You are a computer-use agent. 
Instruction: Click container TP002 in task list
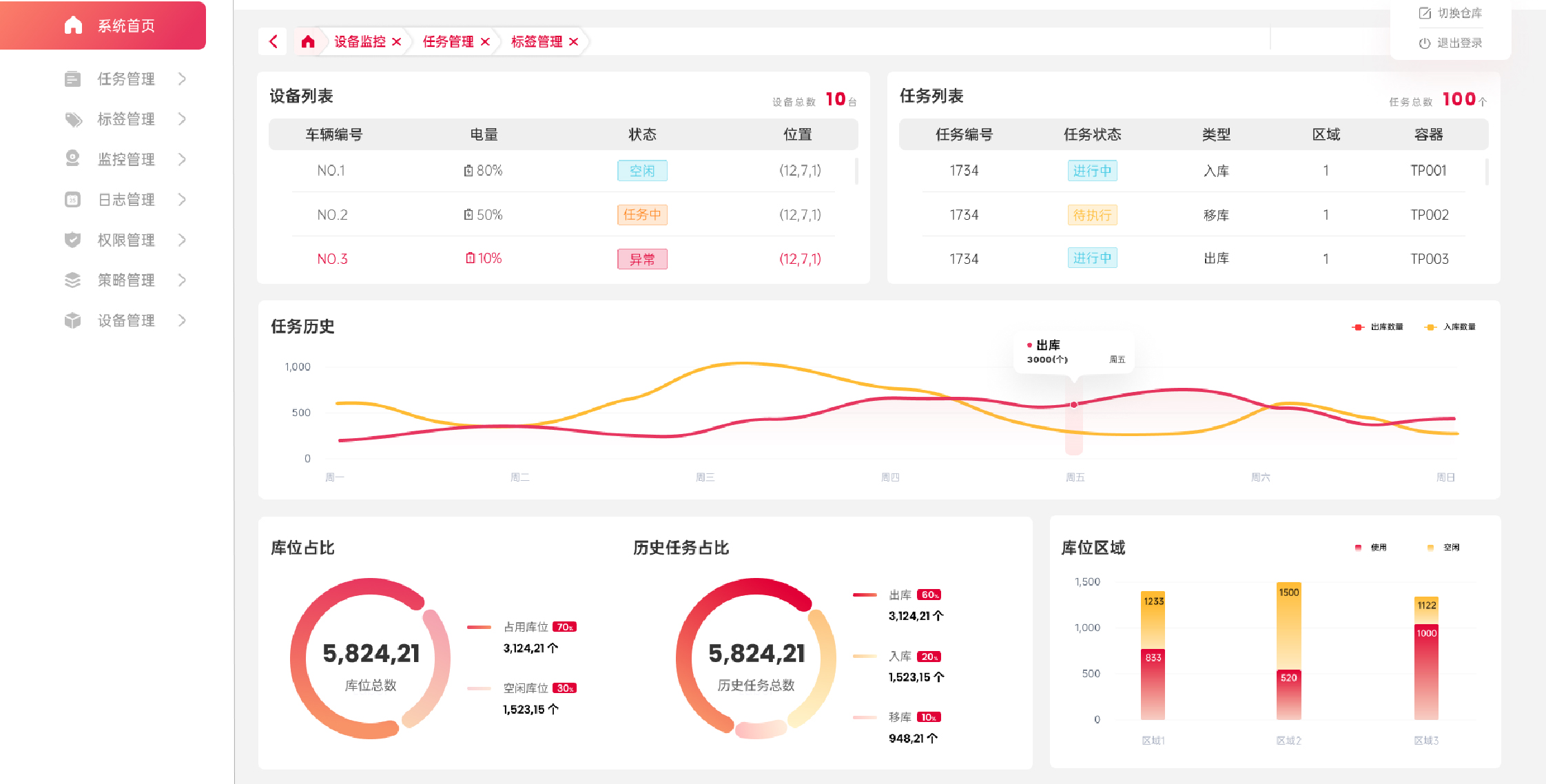tap(1430, 215)
